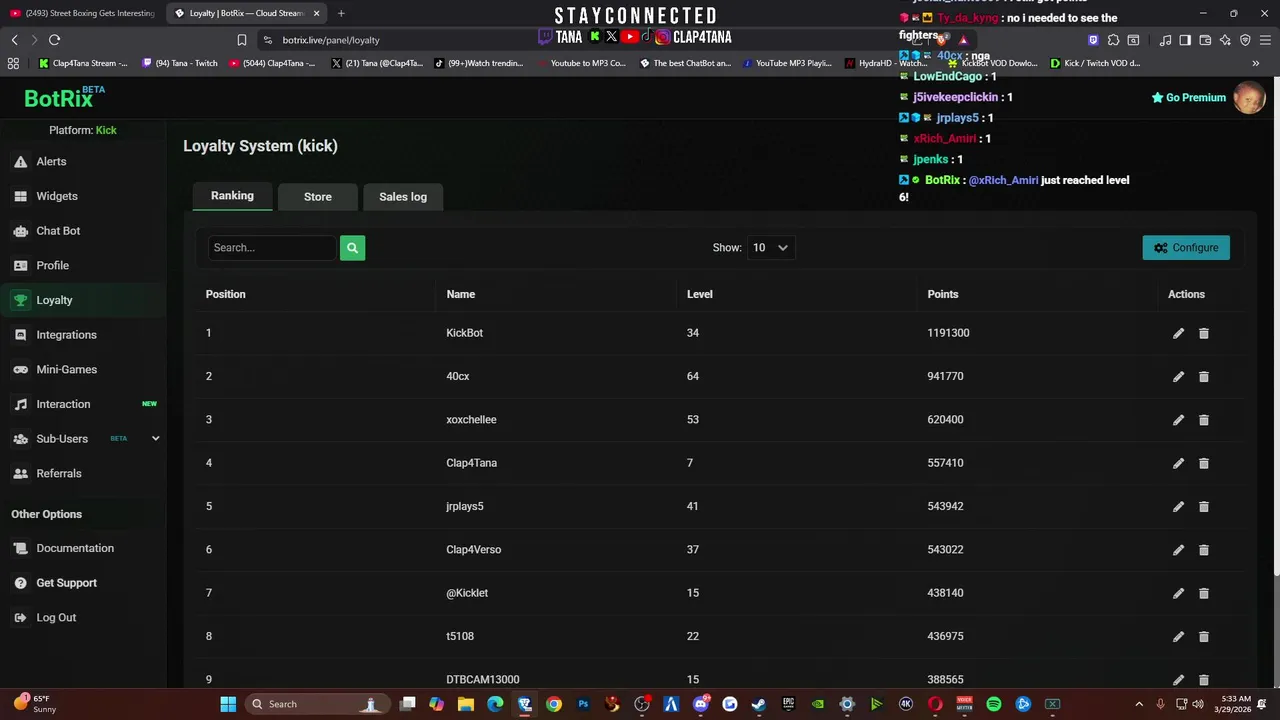Delete the jrplays5 ranking entry
1280x720 pixels.
point(1204,507)
